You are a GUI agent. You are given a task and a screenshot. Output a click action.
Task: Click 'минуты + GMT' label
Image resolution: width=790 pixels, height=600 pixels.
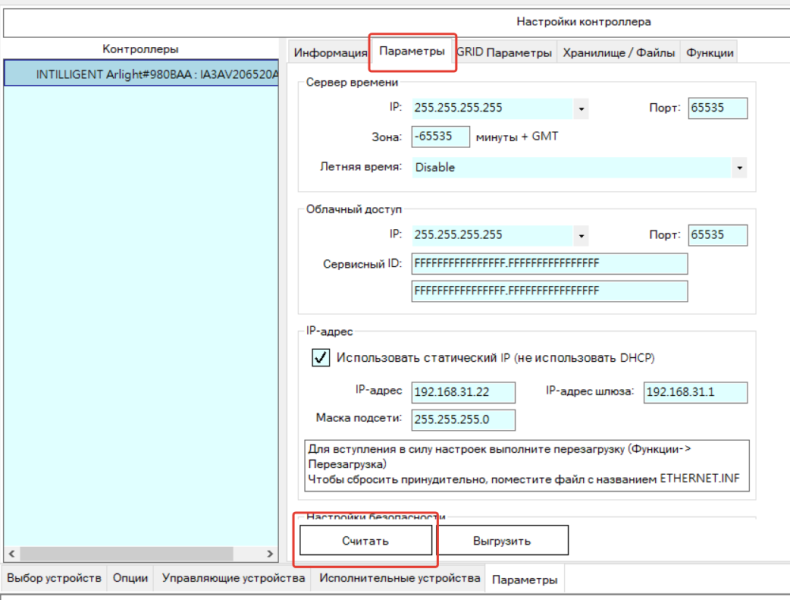517,137
